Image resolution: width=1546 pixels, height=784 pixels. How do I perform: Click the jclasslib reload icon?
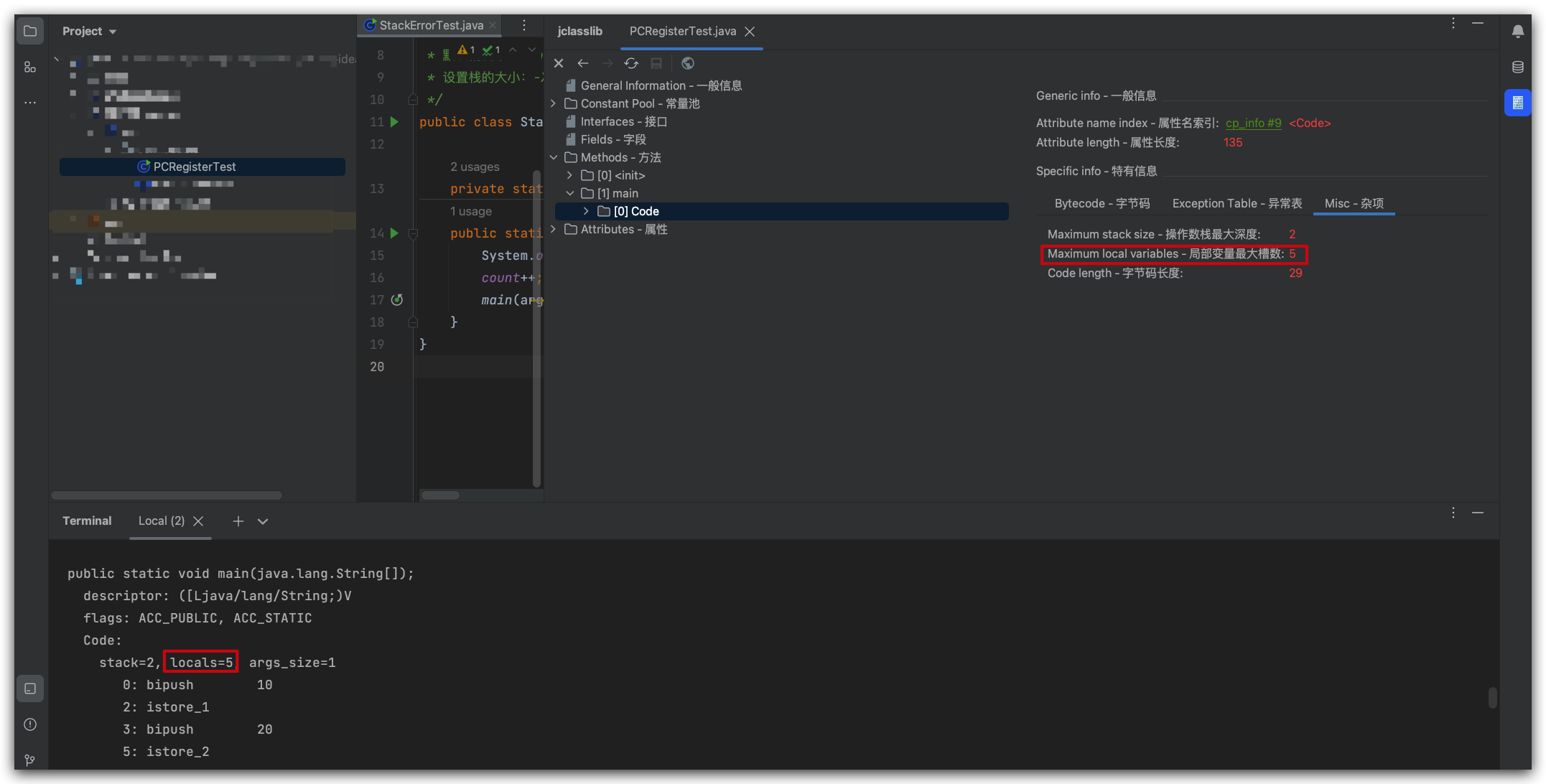[x=631, y=63]
